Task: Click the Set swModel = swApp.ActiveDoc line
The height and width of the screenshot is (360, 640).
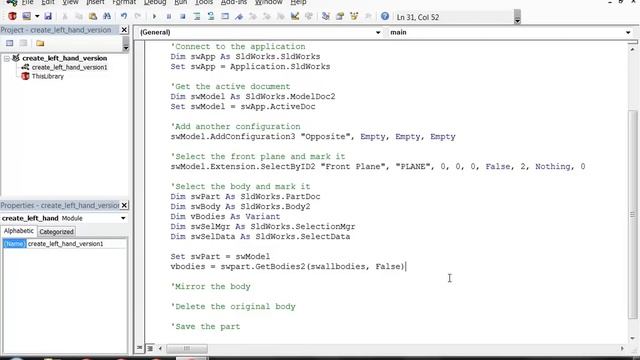Action: pyautogui.click(x=243, y=107)
